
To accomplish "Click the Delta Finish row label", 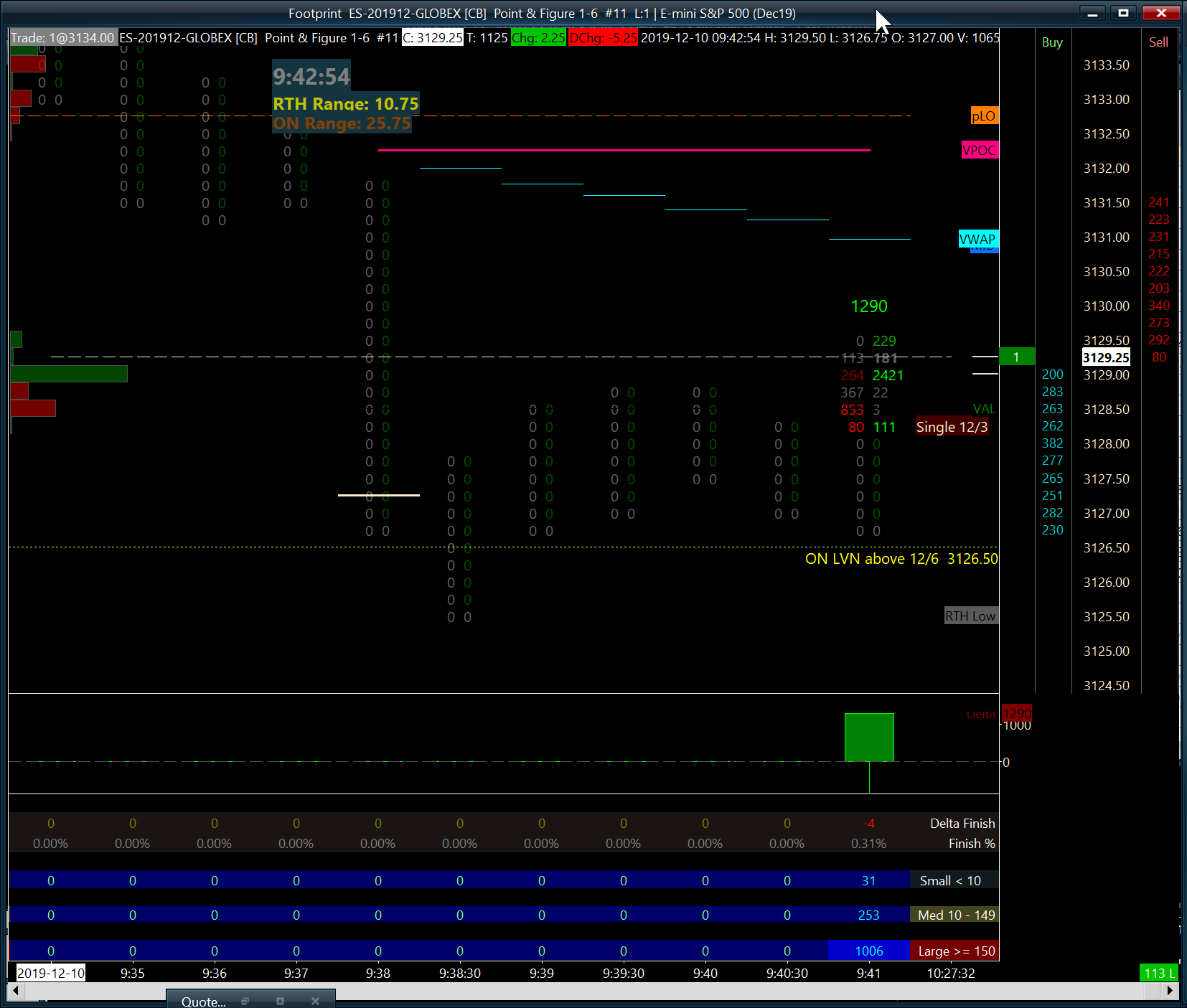I will pos(962,824).
